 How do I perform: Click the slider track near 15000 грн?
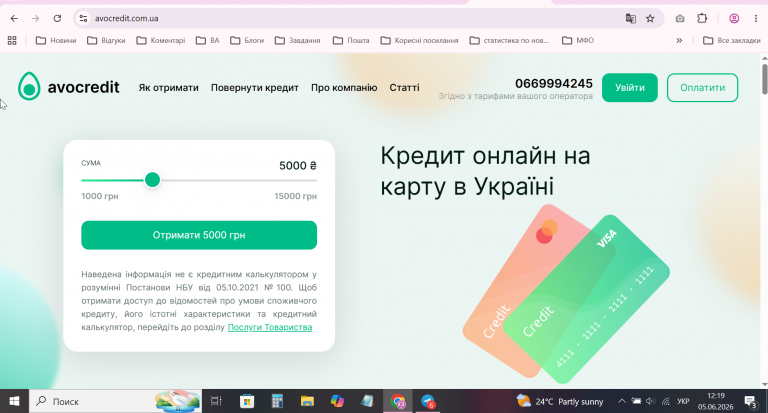(311, 180)
